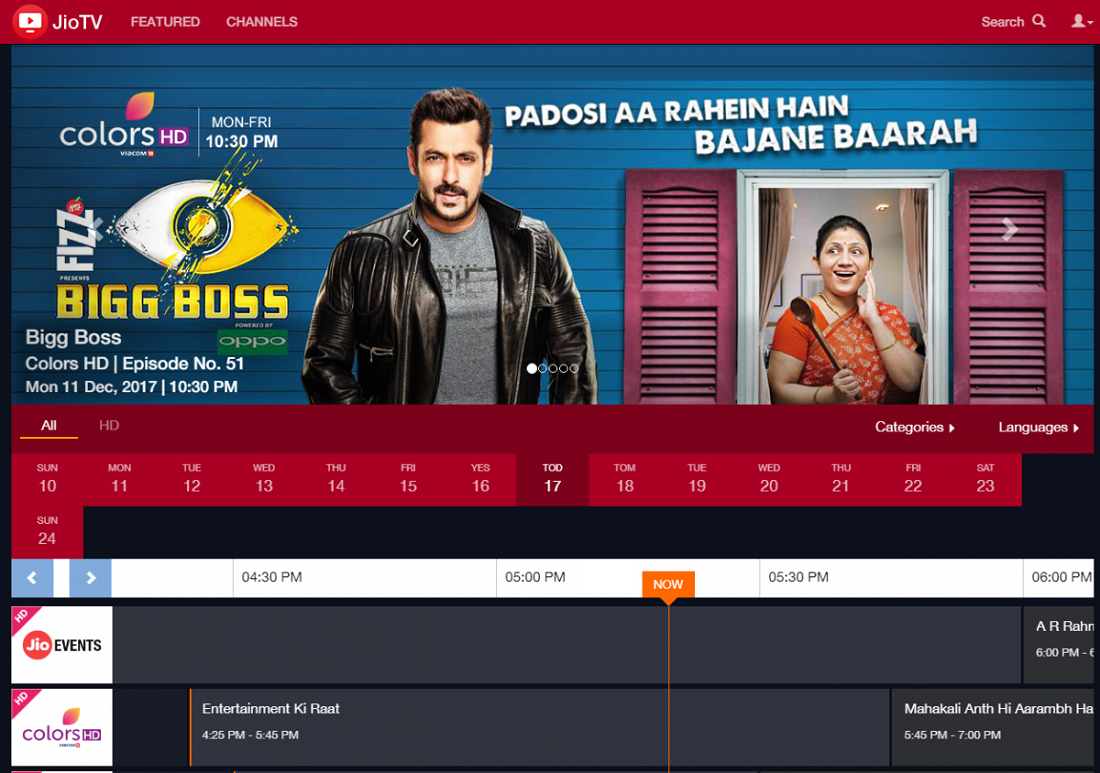
Task: Open the Mahakali Anth Hi Aarambh program
Action: click(x=992, y=727)
